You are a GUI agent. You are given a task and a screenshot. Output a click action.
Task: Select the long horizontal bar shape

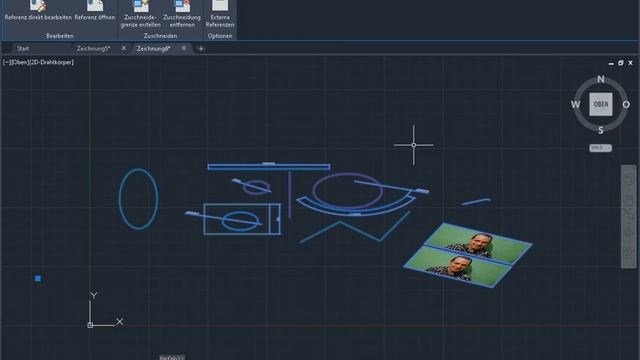269,167
